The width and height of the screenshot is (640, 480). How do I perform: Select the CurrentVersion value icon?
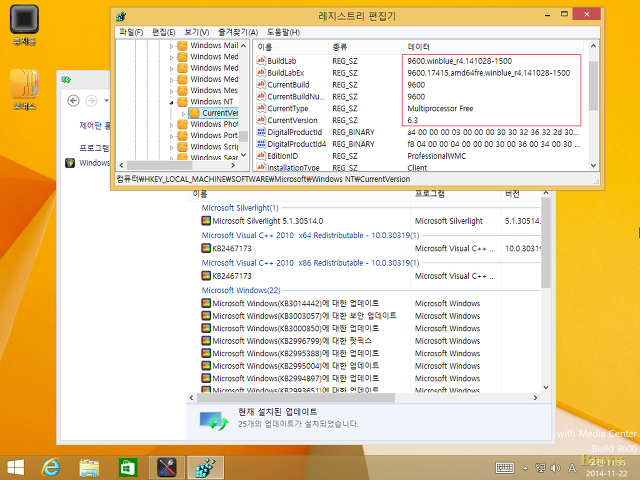click(x=261, y=120)
